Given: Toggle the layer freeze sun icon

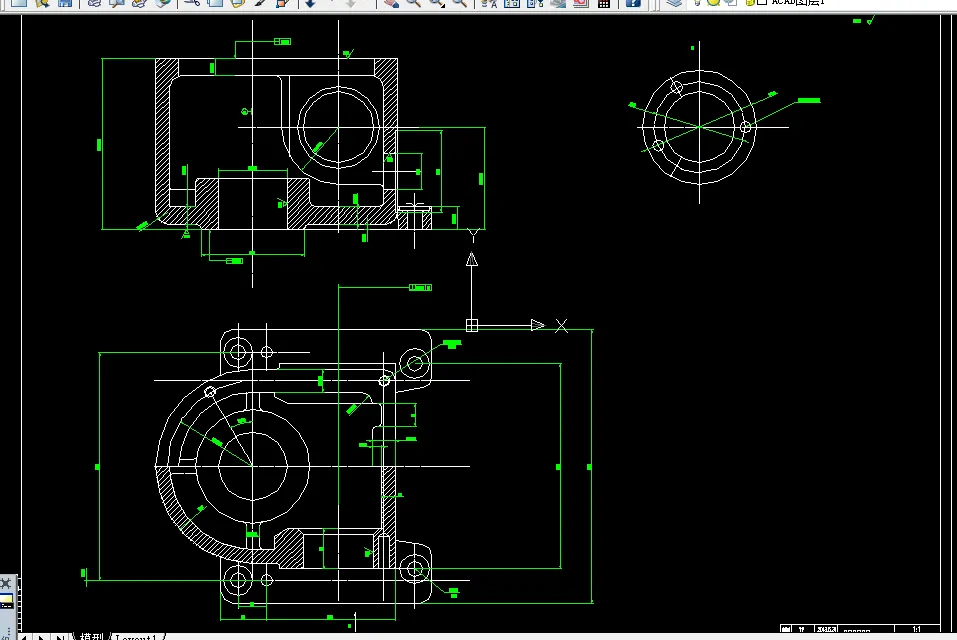Looking at the screenshot, I should (713, 2).
